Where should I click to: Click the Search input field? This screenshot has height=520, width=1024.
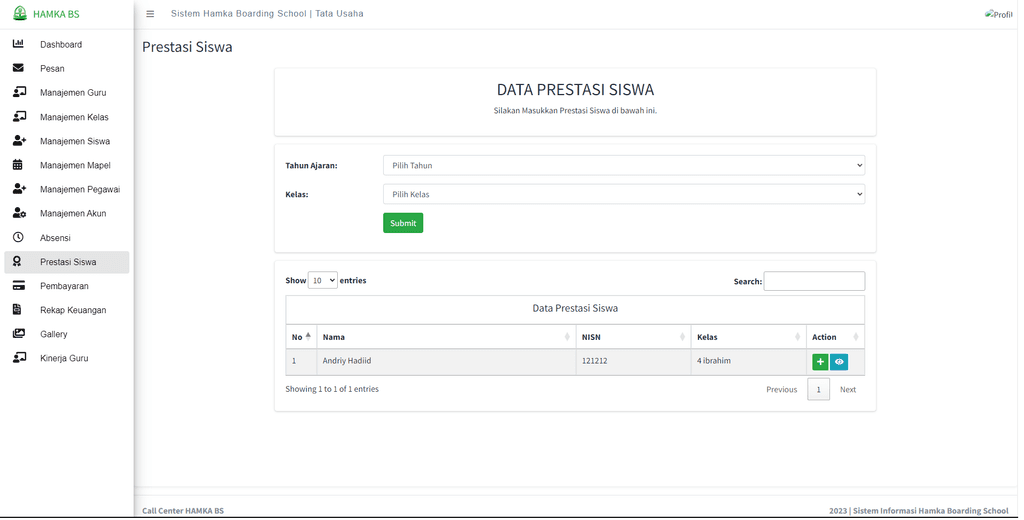click(x=814, y=281)
